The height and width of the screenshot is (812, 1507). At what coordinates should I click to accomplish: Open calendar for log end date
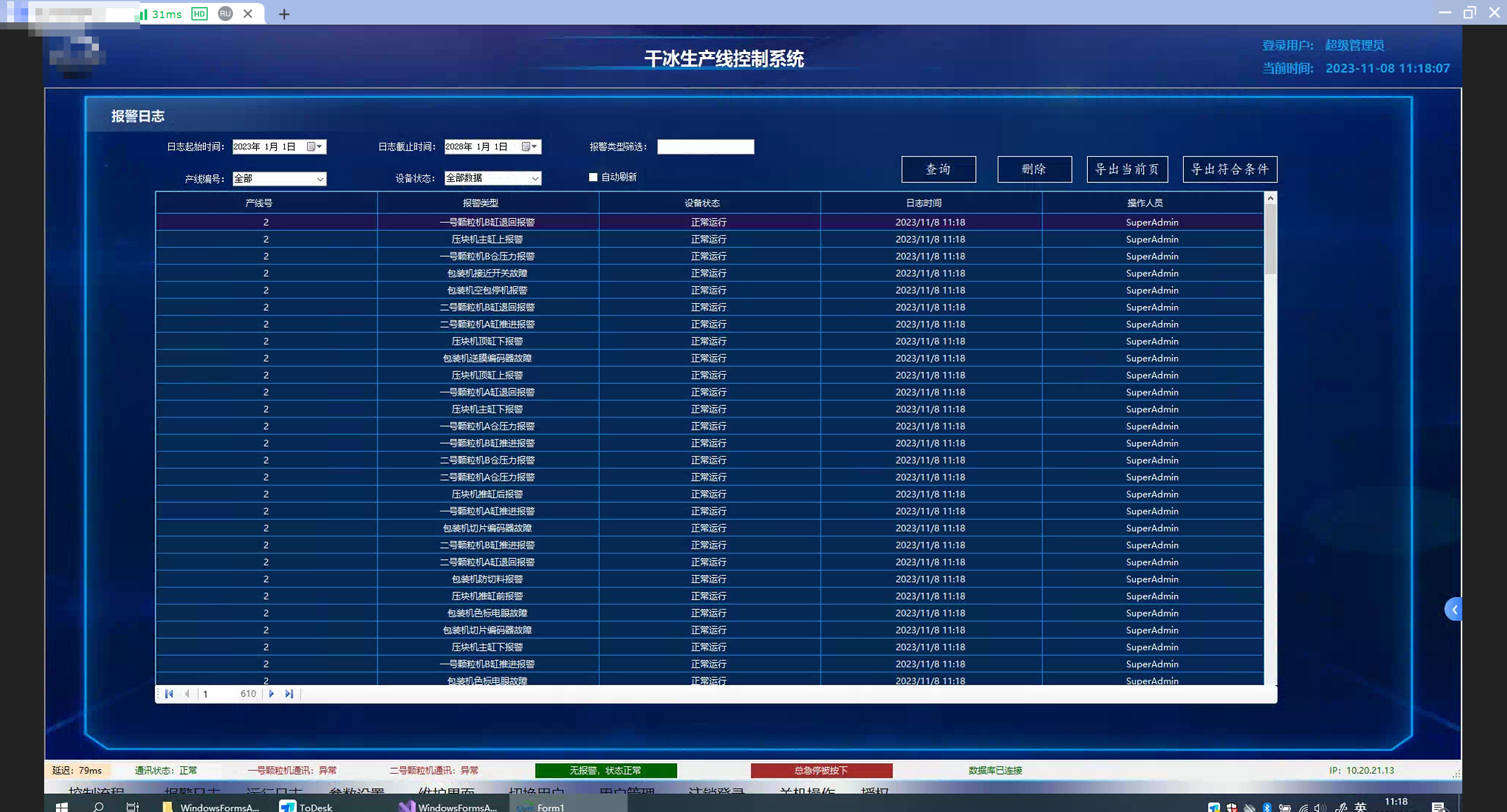tap(529, 147)
